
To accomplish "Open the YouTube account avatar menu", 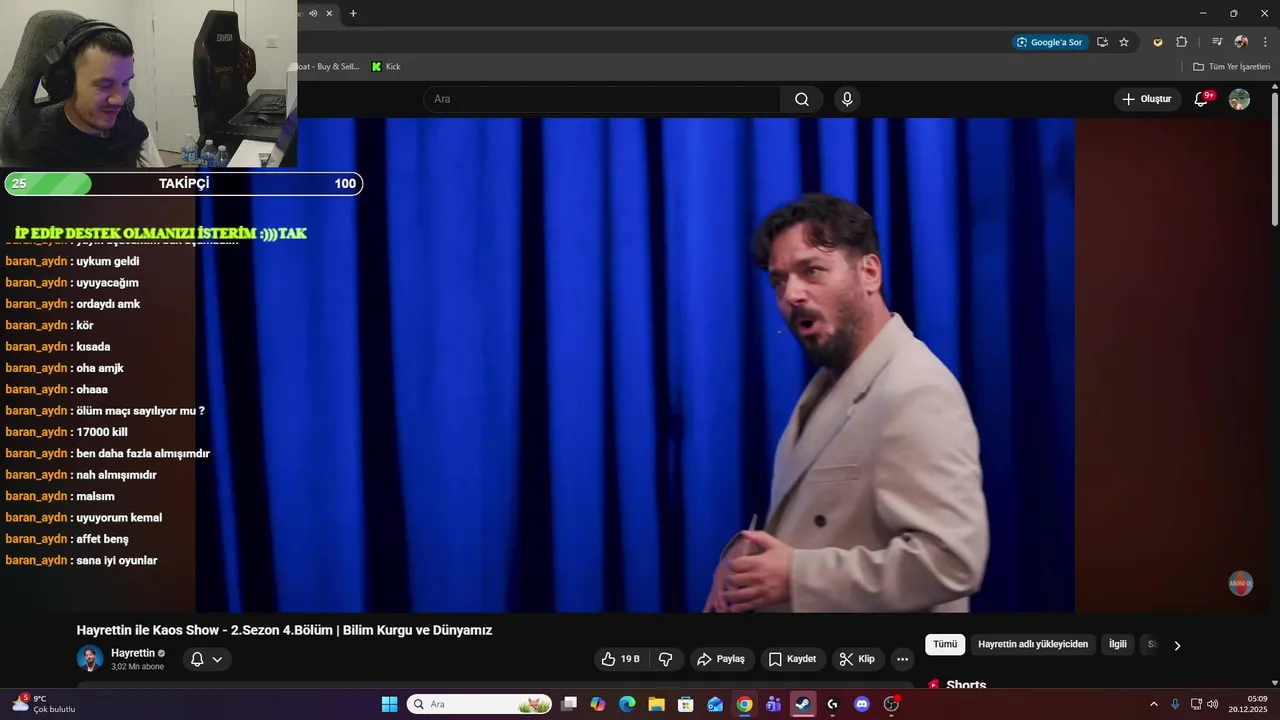I will 1239,99.
